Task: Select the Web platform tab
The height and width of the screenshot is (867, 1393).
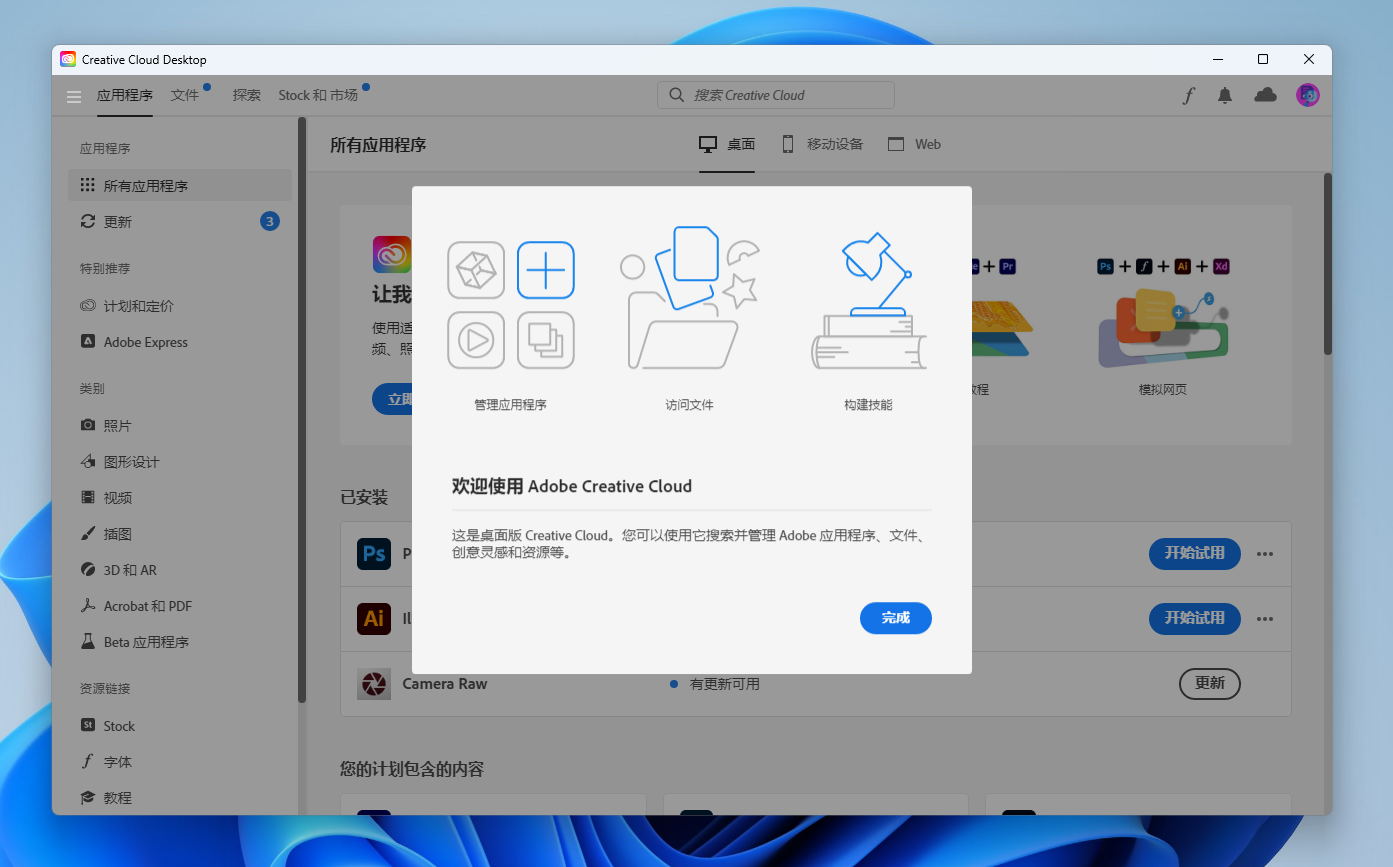Action: 914,144
